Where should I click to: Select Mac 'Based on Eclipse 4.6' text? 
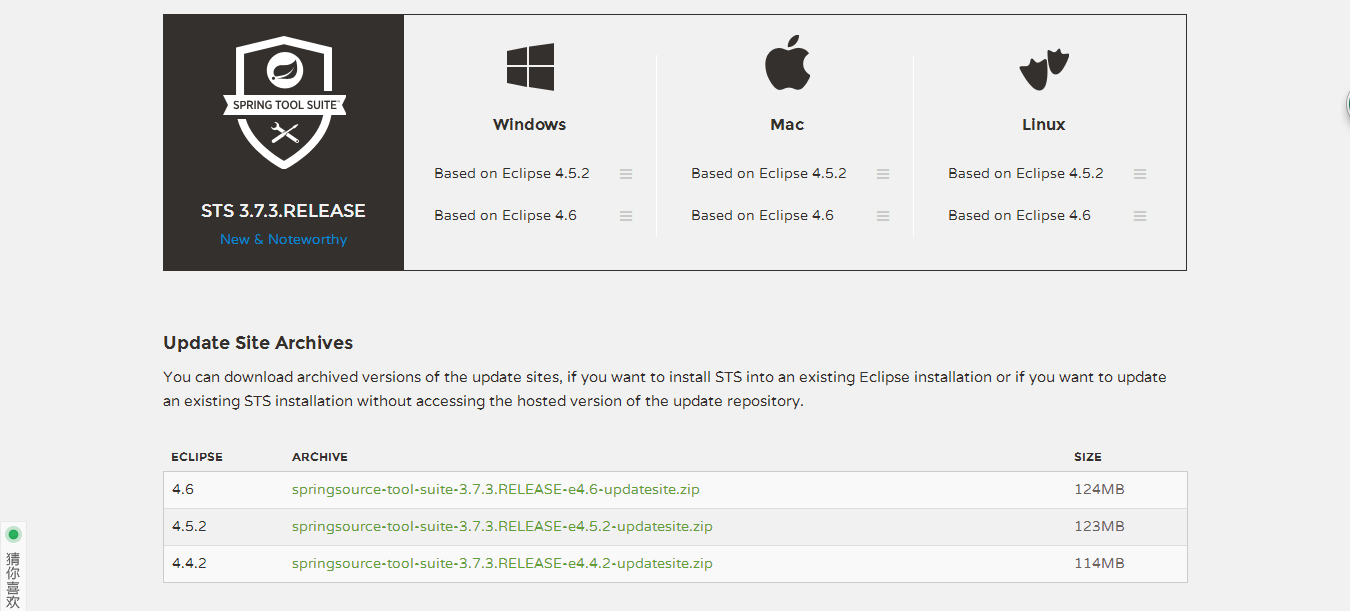(762, 215)
